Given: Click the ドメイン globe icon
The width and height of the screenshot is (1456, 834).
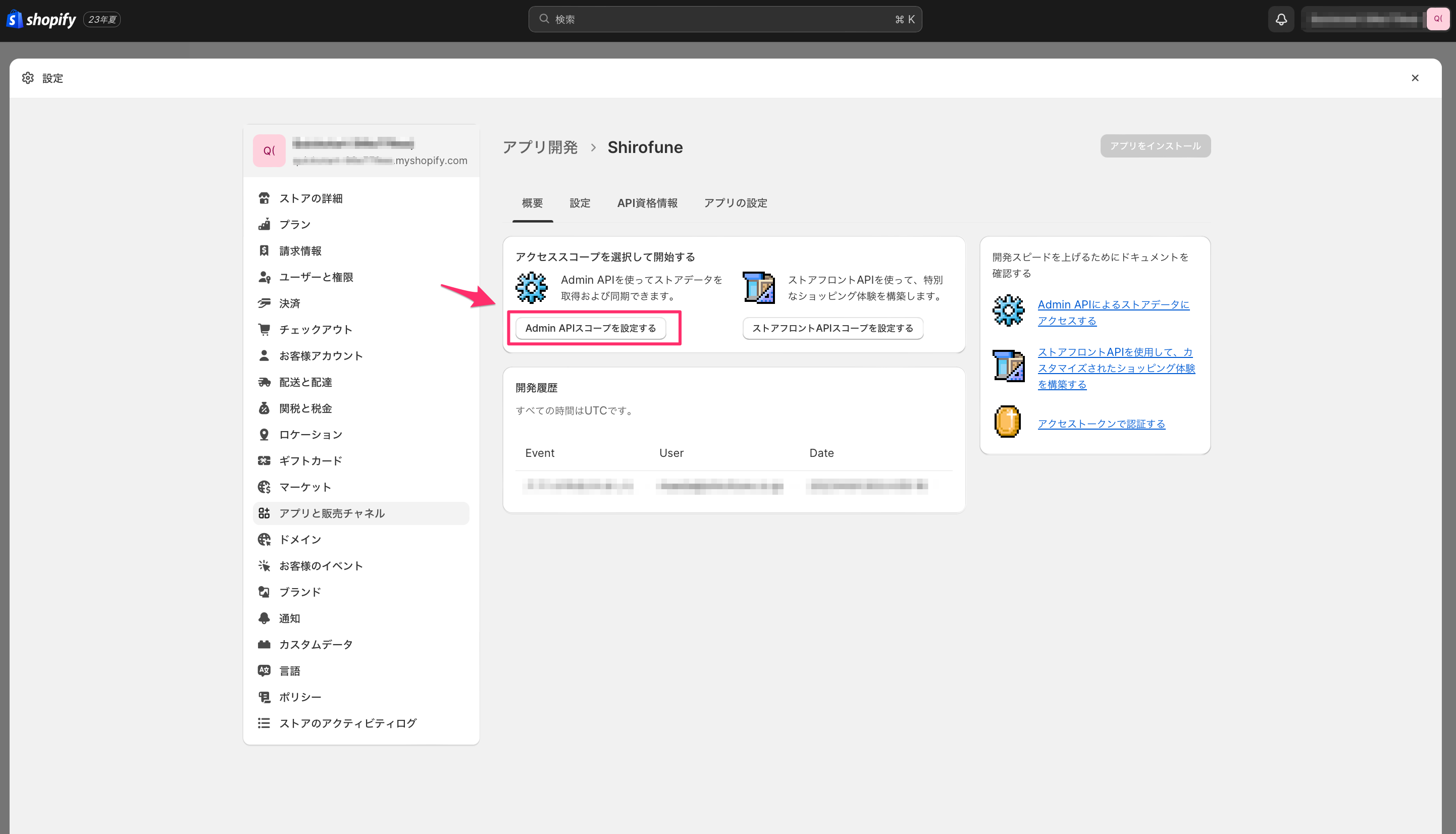Looking at the screenshot, I should [264, 540].
